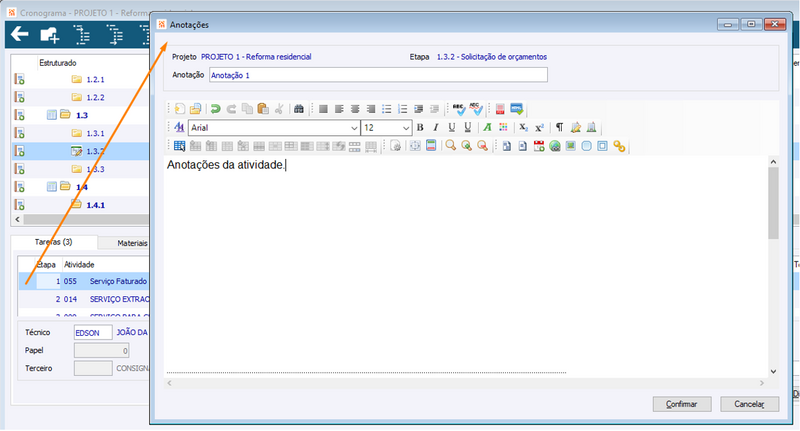Change the font color with the green A
Viewport: 800px width, 431px height.
coord(487,127)
